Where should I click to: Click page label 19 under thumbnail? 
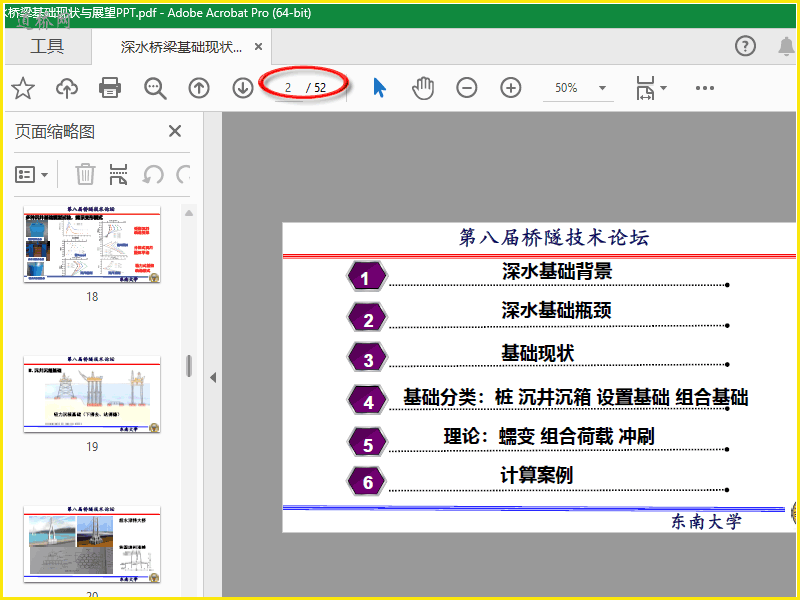(x=92, y=446)
